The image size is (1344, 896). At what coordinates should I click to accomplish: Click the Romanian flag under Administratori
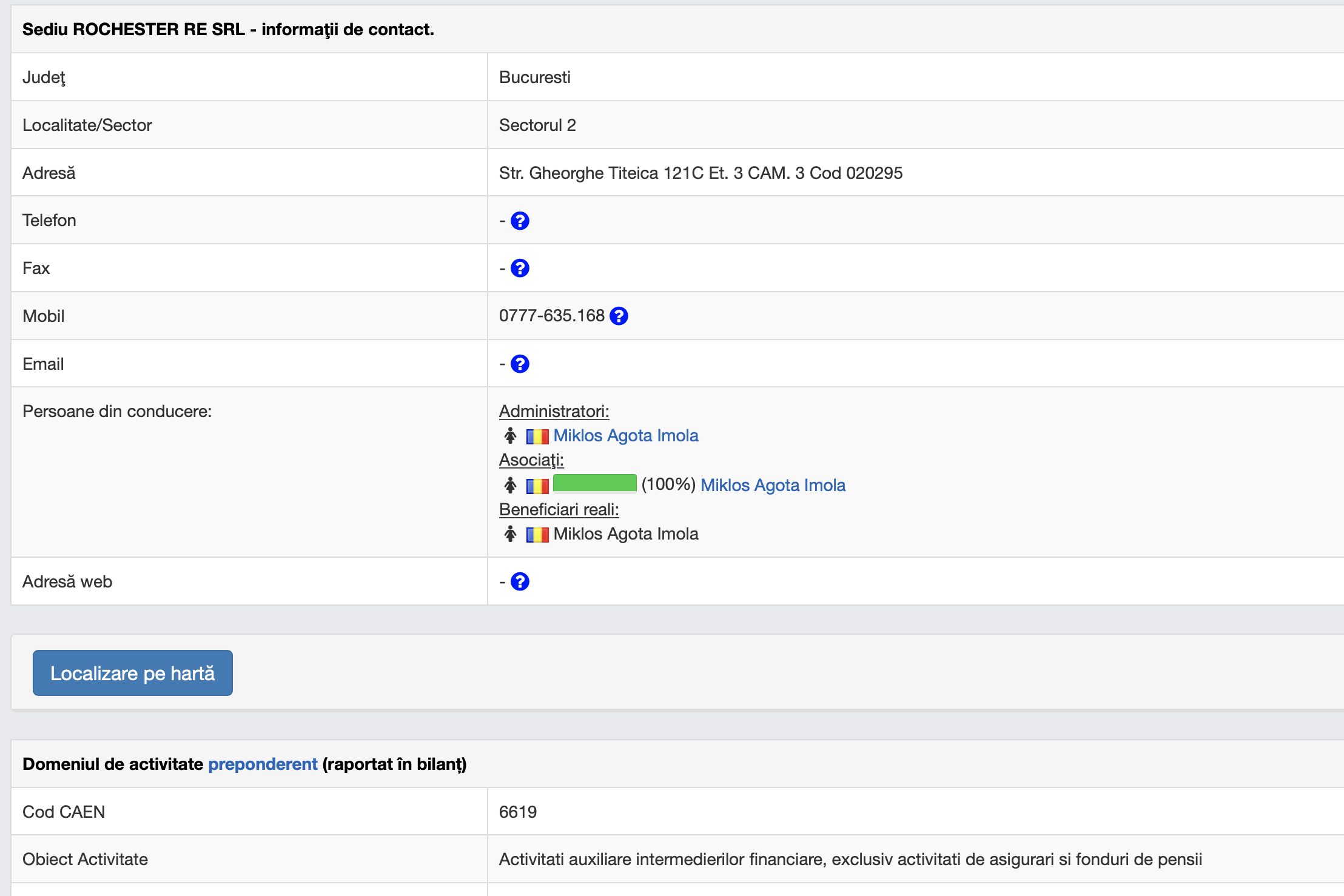point(537,436)
